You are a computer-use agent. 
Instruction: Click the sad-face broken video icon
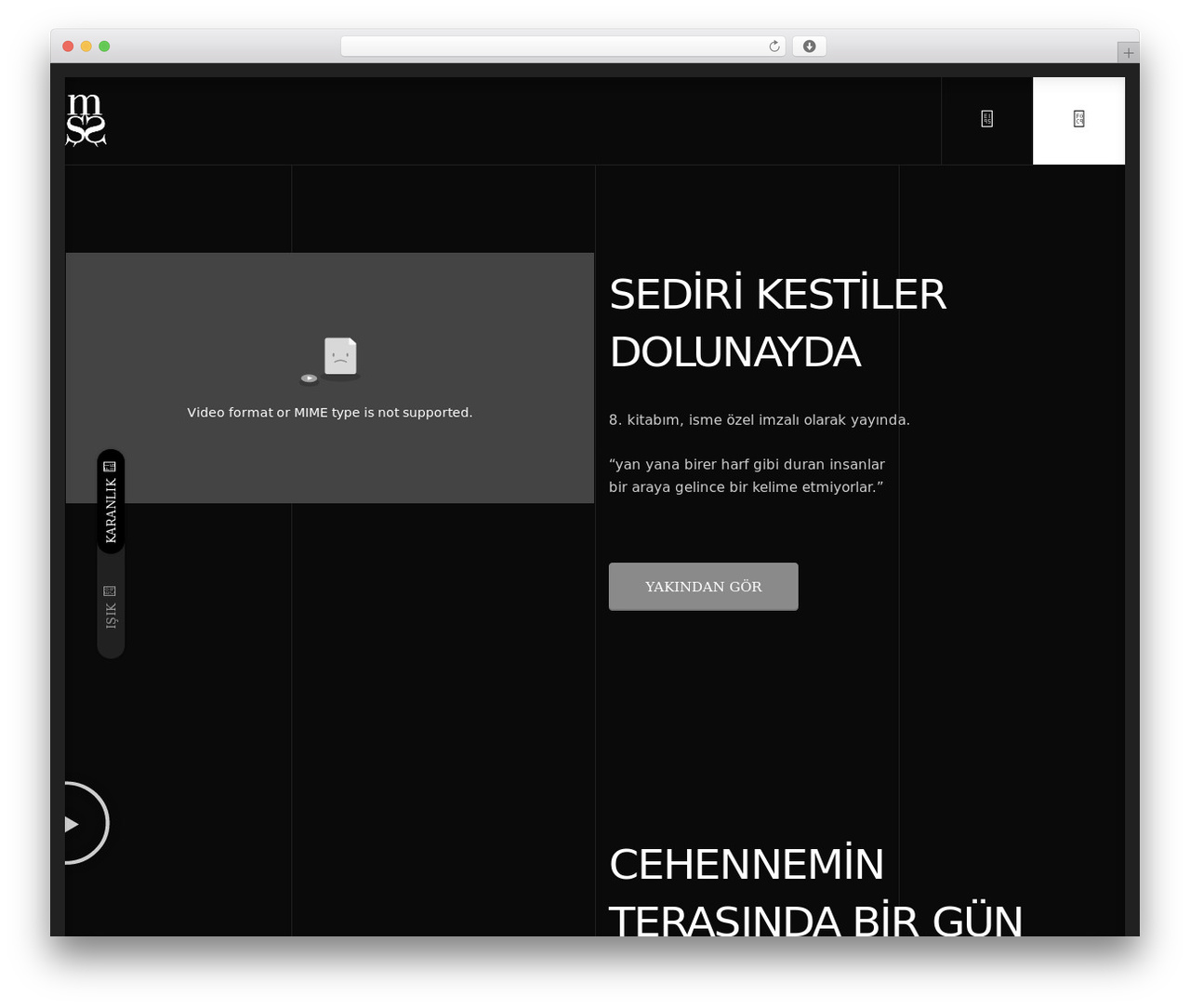[x=331, y=361]
